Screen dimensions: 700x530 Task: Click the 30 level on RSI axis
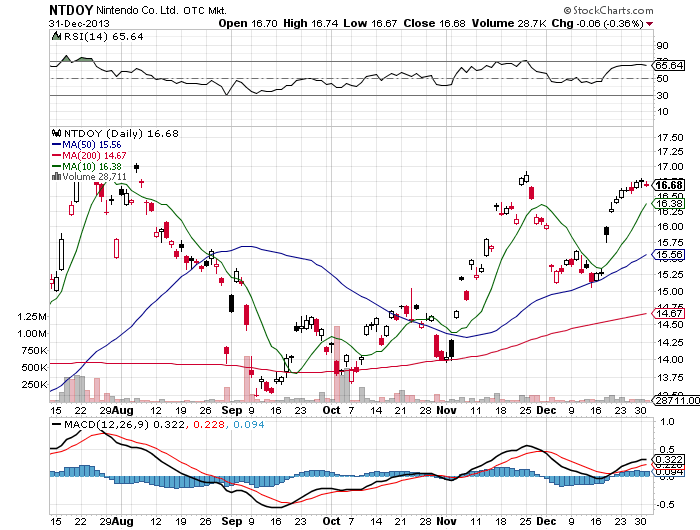[x=662, y=96]
